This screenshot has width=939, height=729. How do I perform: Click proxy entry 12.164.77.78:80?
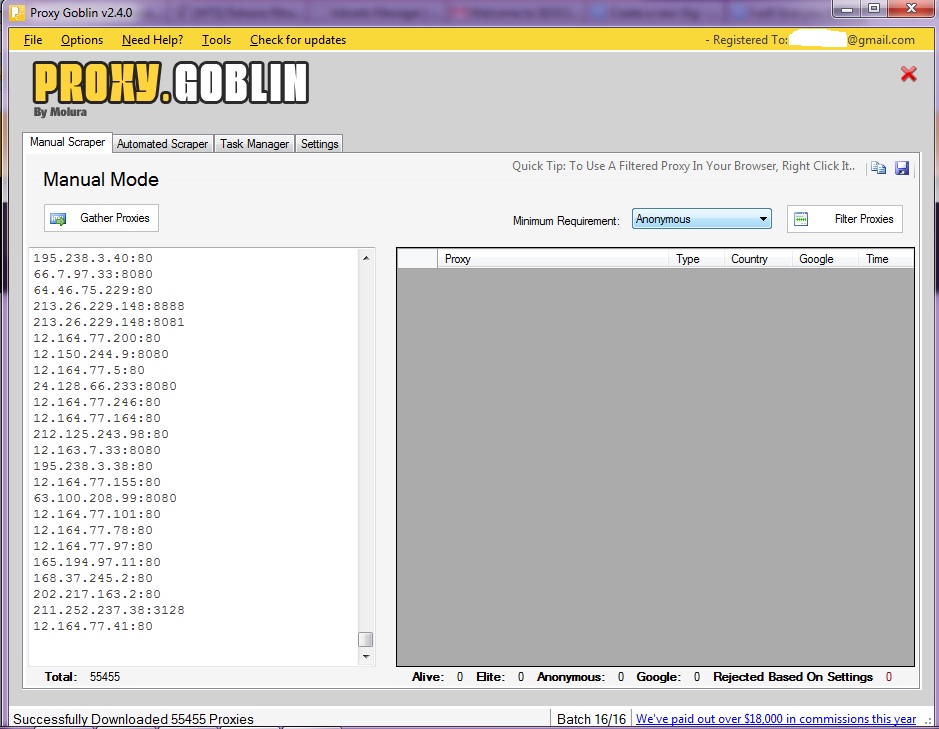tap(93, 530)
